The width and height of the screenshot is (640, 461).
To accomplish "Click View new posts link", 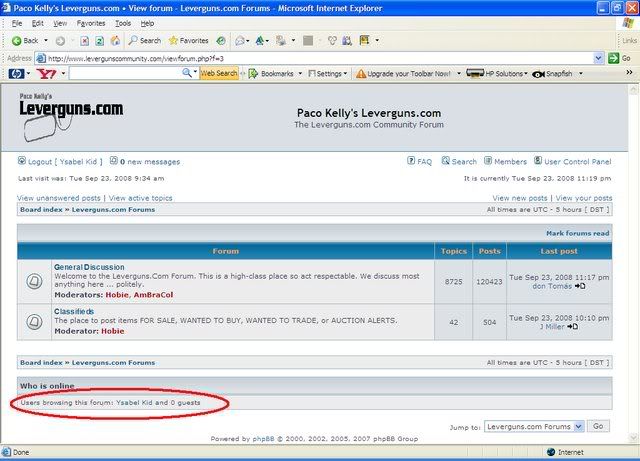I will [x=520, y=198].
